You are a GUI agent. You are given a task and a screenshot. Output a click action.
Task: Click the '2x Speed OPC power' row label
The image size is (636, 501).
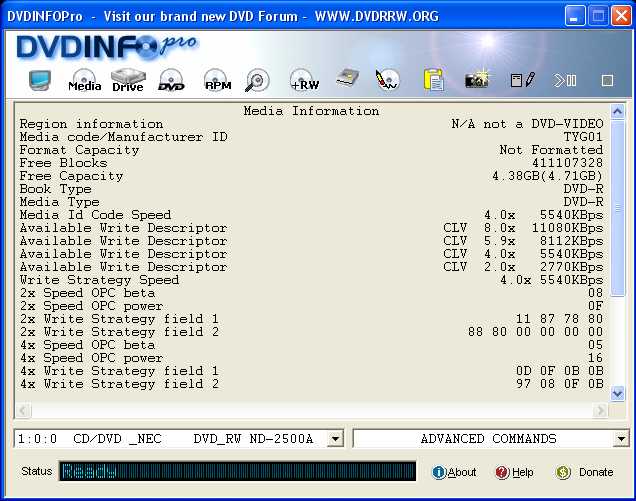pyautogui.click(x=91, y=306)
